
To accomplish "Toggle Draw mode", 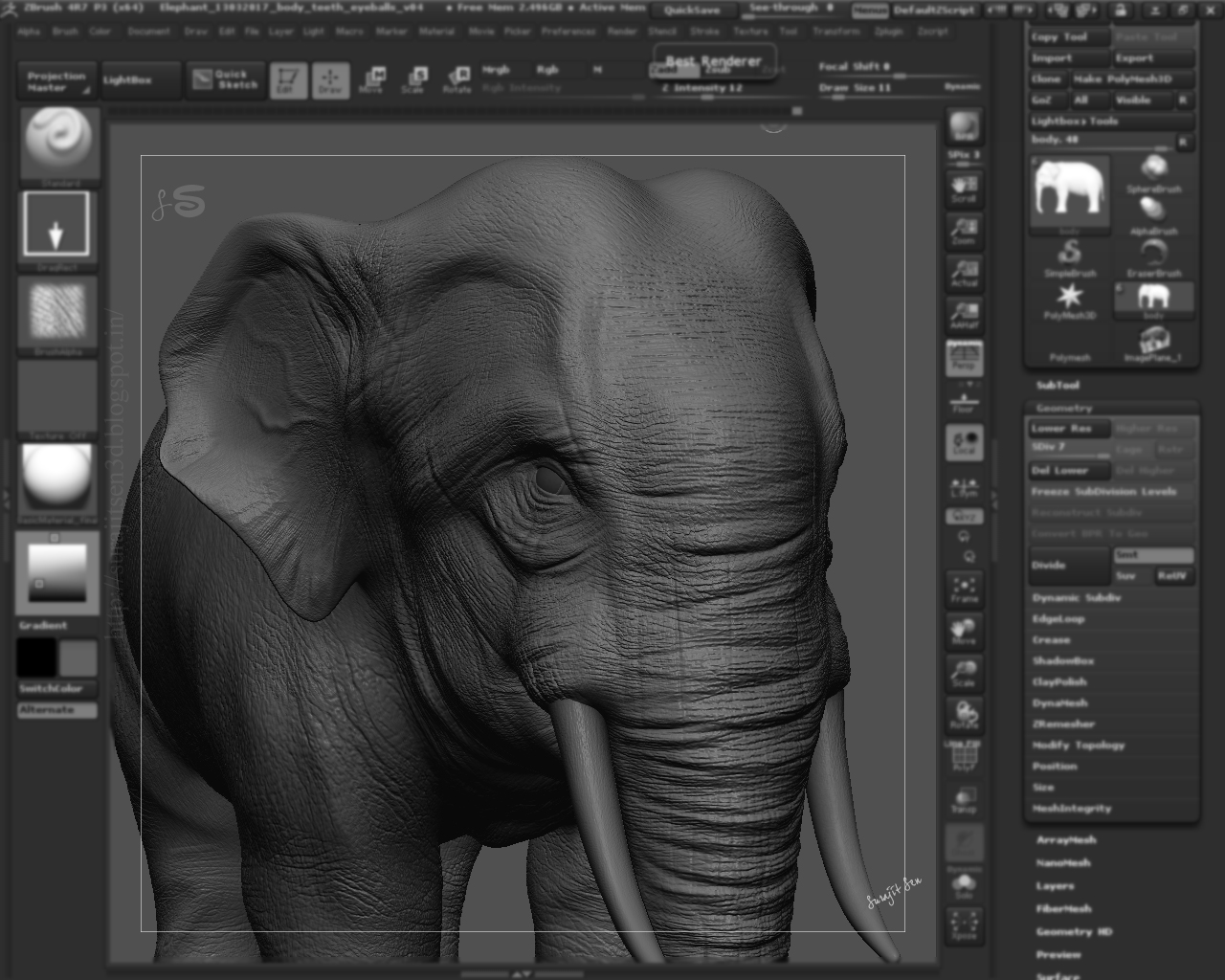I will coord(330,81).
